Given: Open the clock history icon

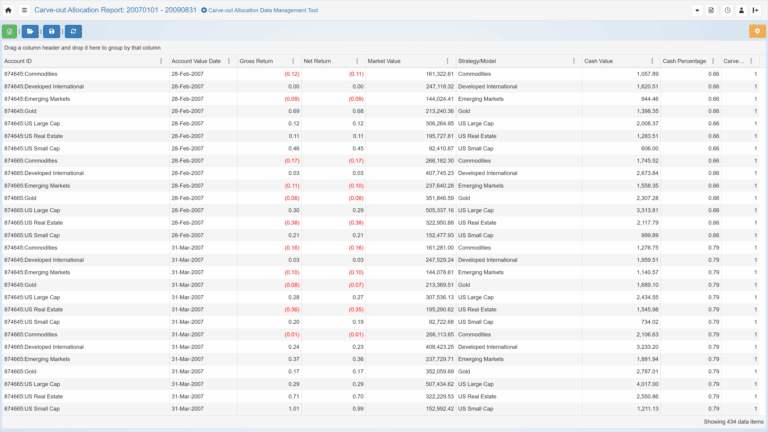Looking at the screenshot, I should [727, 10].
